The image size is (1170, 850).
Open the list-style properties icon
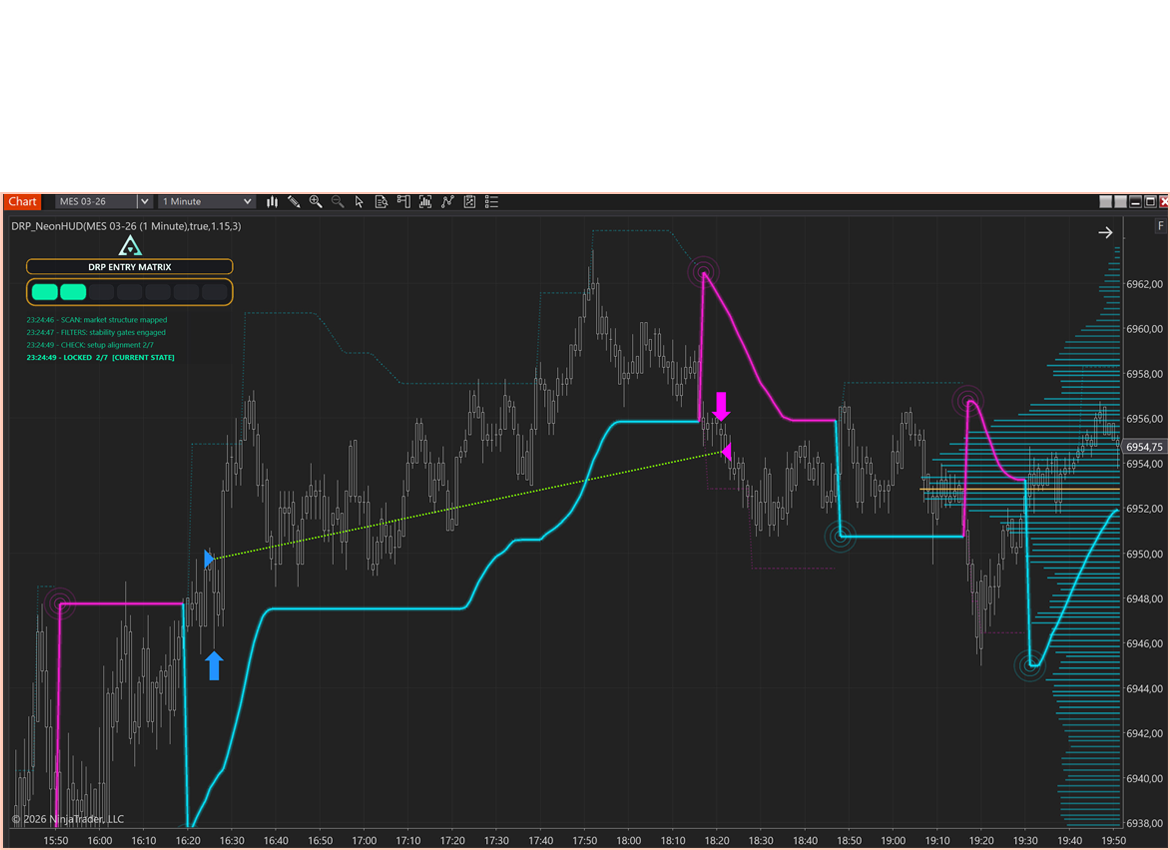[x=491, y=202]
